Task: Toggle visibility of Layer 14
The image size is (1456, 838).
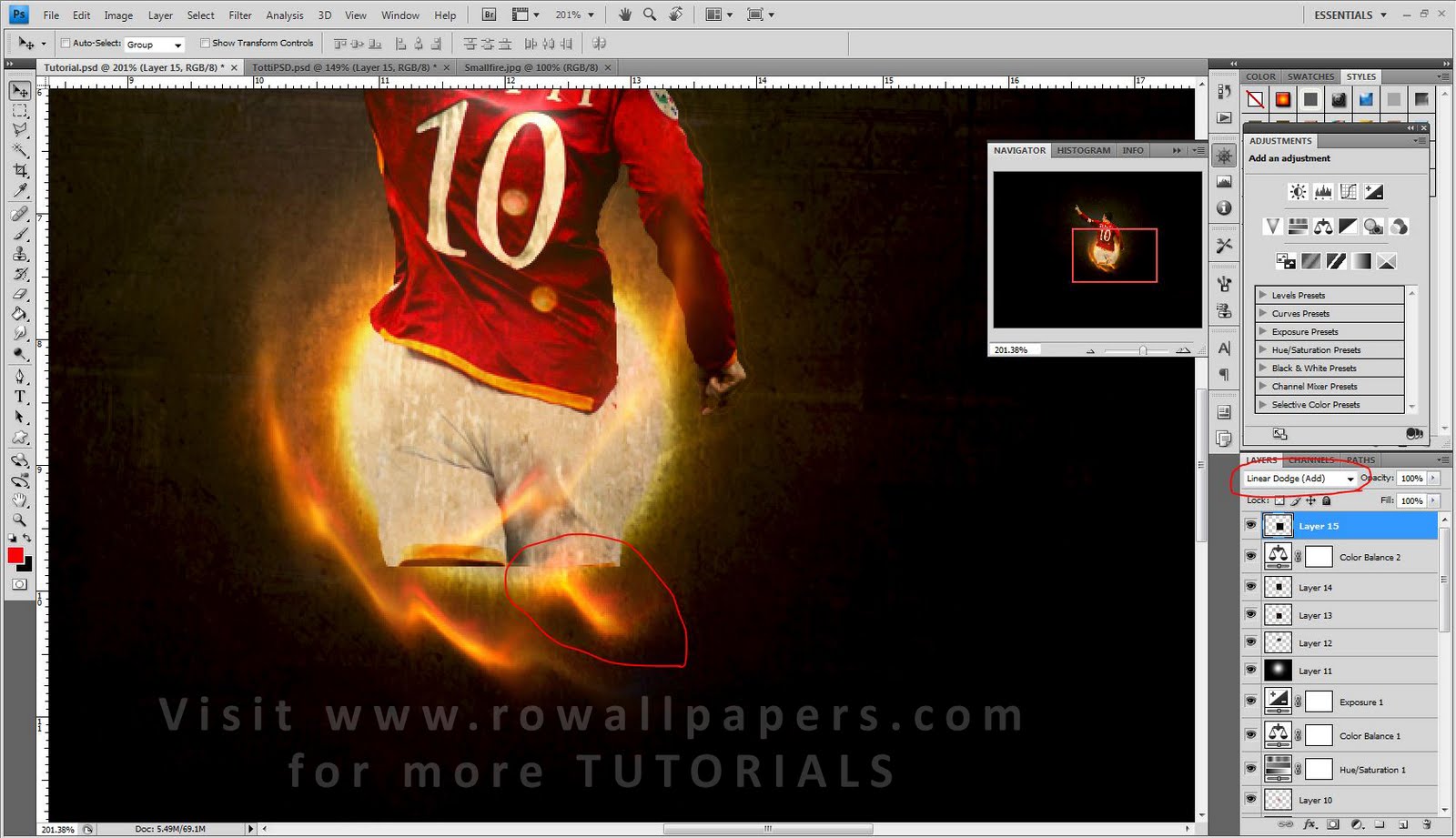Action: 1250,587
